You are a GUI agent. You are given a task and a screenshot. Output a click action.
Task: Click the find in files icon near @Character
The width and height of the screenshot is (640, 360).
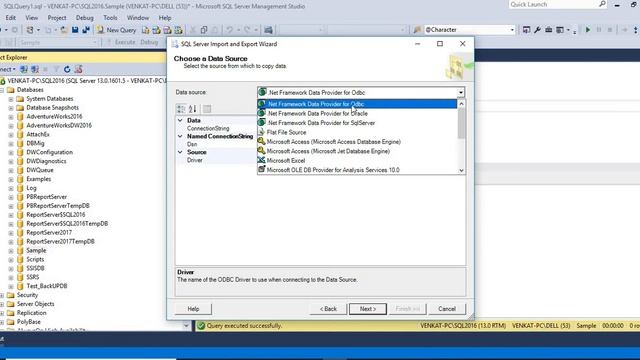pos(417,30)
